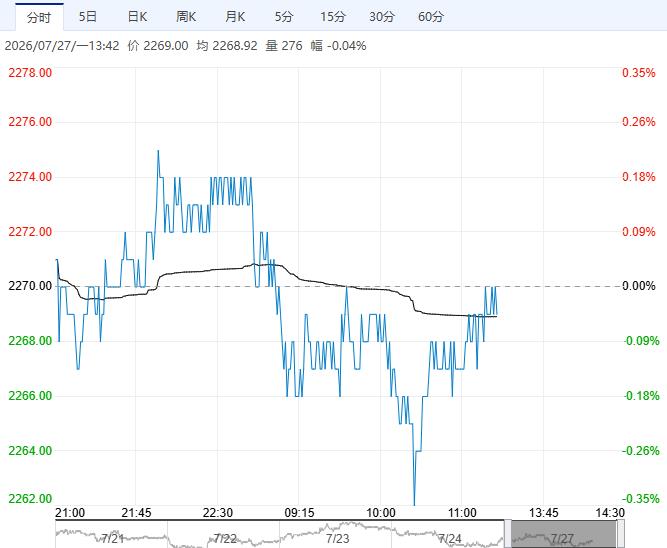Click the latest price point at chart end
The width and height of the screenshot is (667, 548).
496,314
